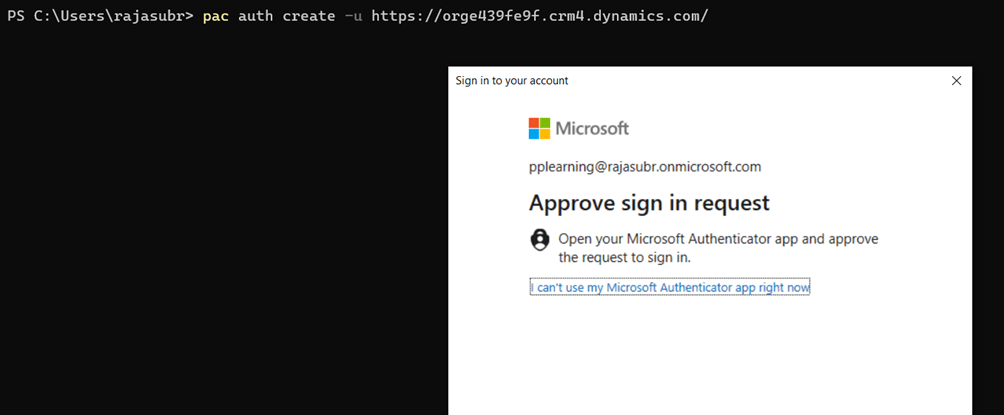1004x415 pixels.
Task: Click the Microsoft four-color logo
Action: click(x=539, y=128)
